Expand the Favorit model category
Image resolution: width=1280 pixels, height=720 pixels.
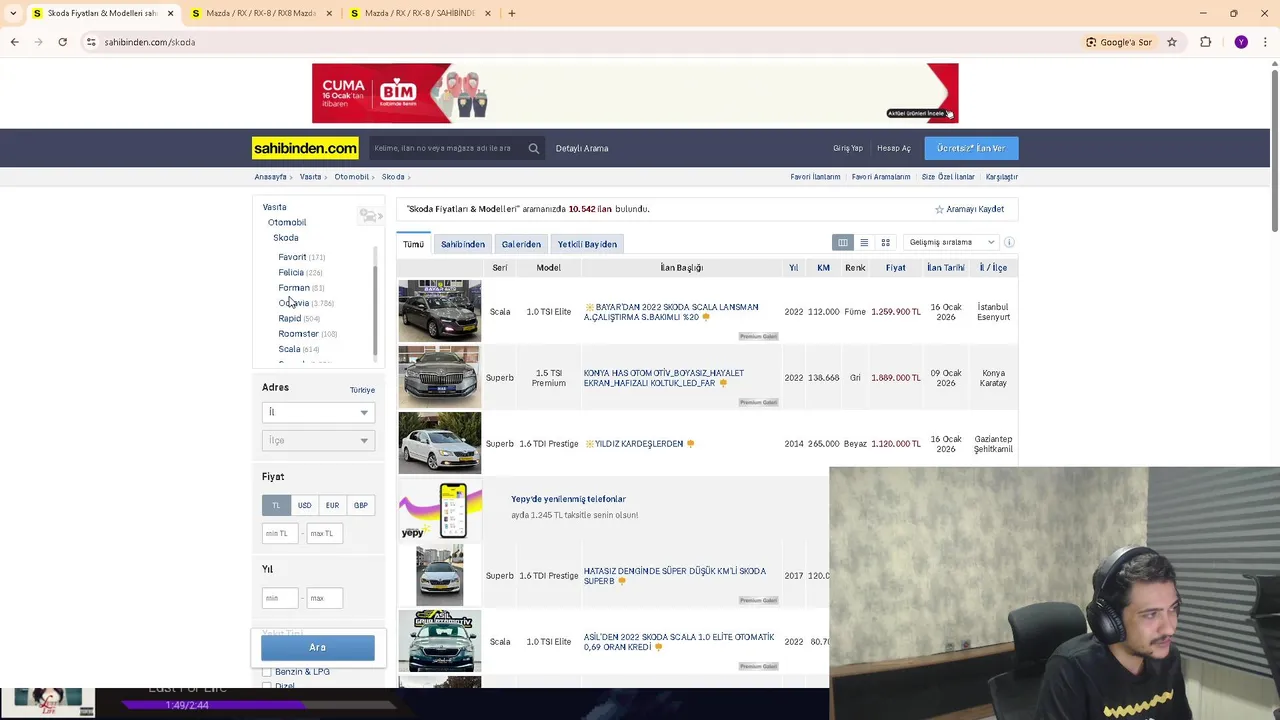292,257
